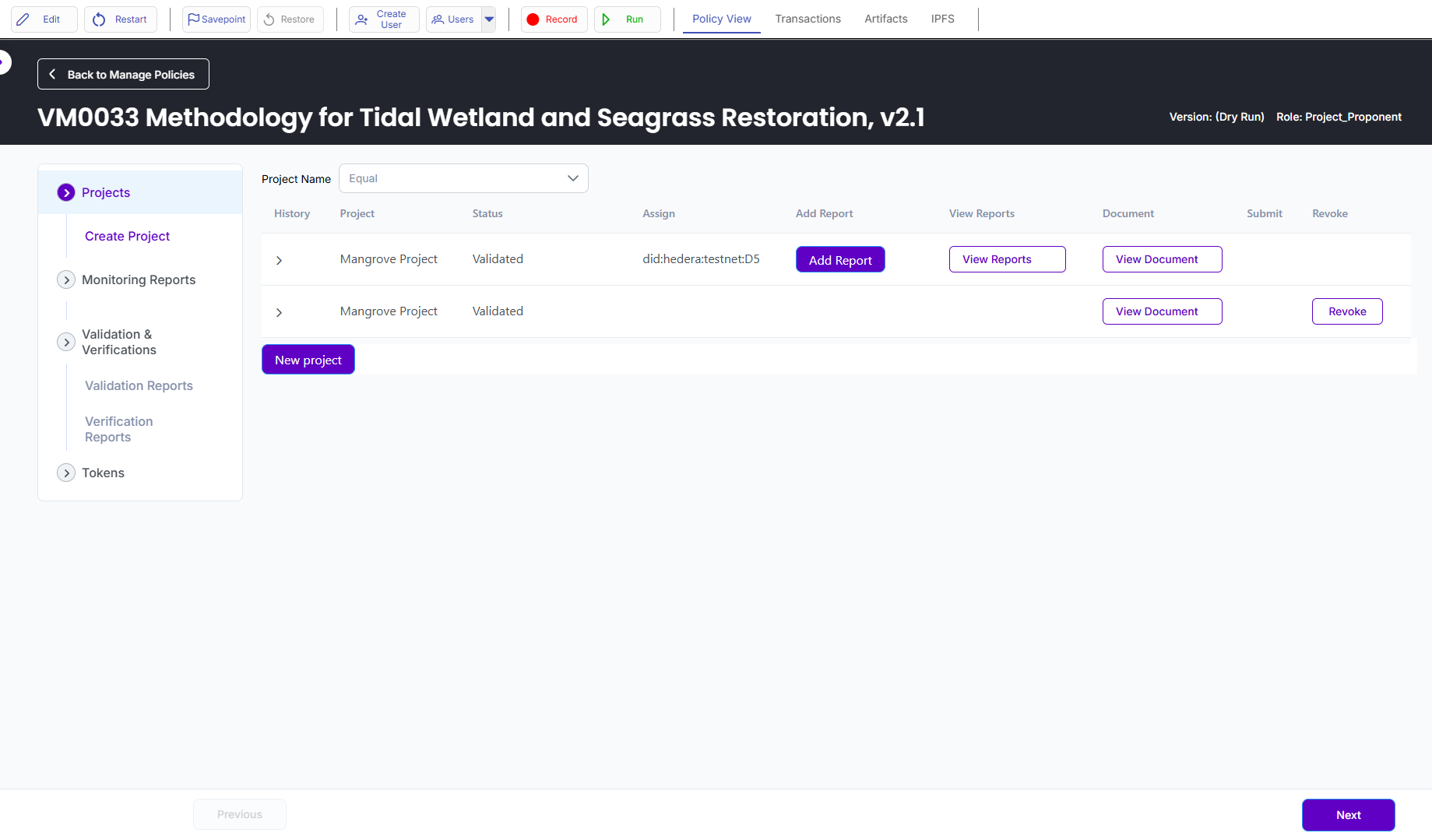Click Version: (Dry Run) label

click(x=1216, y=117)
